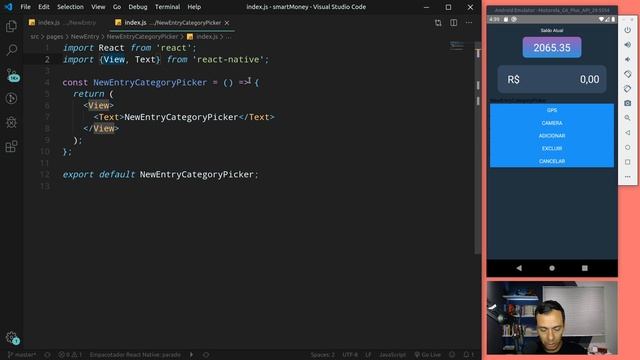Change indentation via Spaces: 2 in the status bar
Image resolution: width=640 pixels, height=360 pixels.
(x=322, y=355)
